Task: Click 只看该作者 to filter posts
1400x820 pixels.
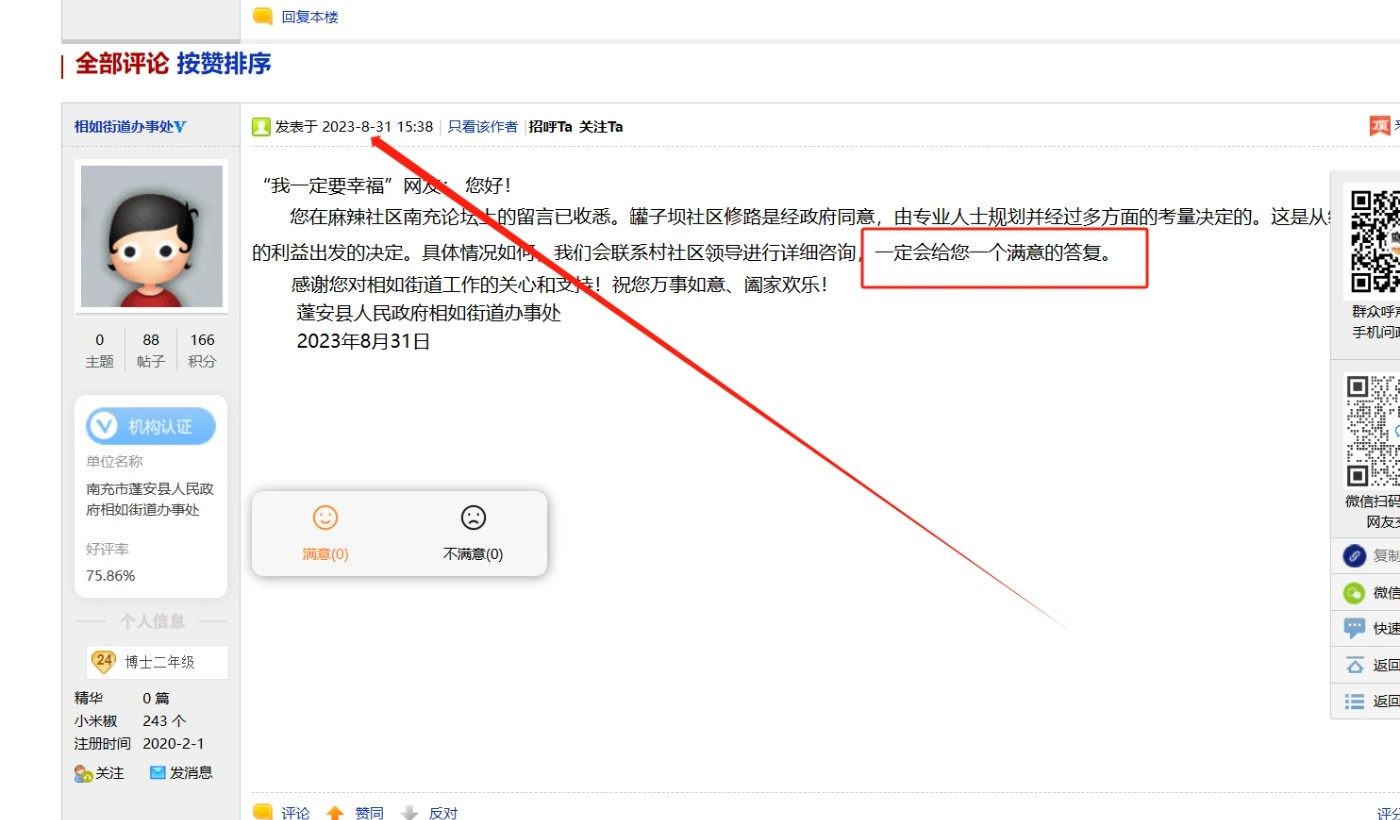Action: pos(482,127)
